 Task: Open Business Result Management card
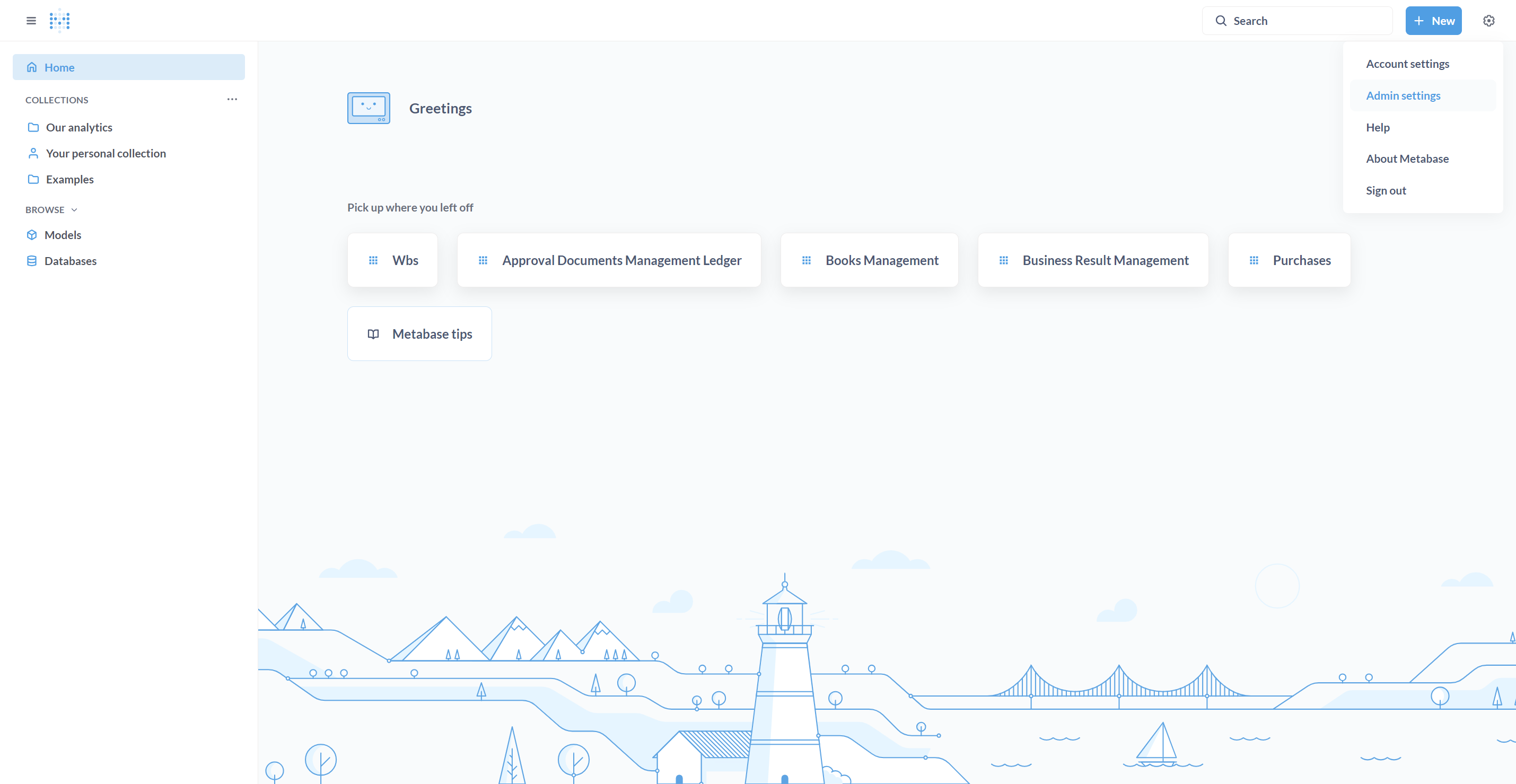tap(1093, 260)
